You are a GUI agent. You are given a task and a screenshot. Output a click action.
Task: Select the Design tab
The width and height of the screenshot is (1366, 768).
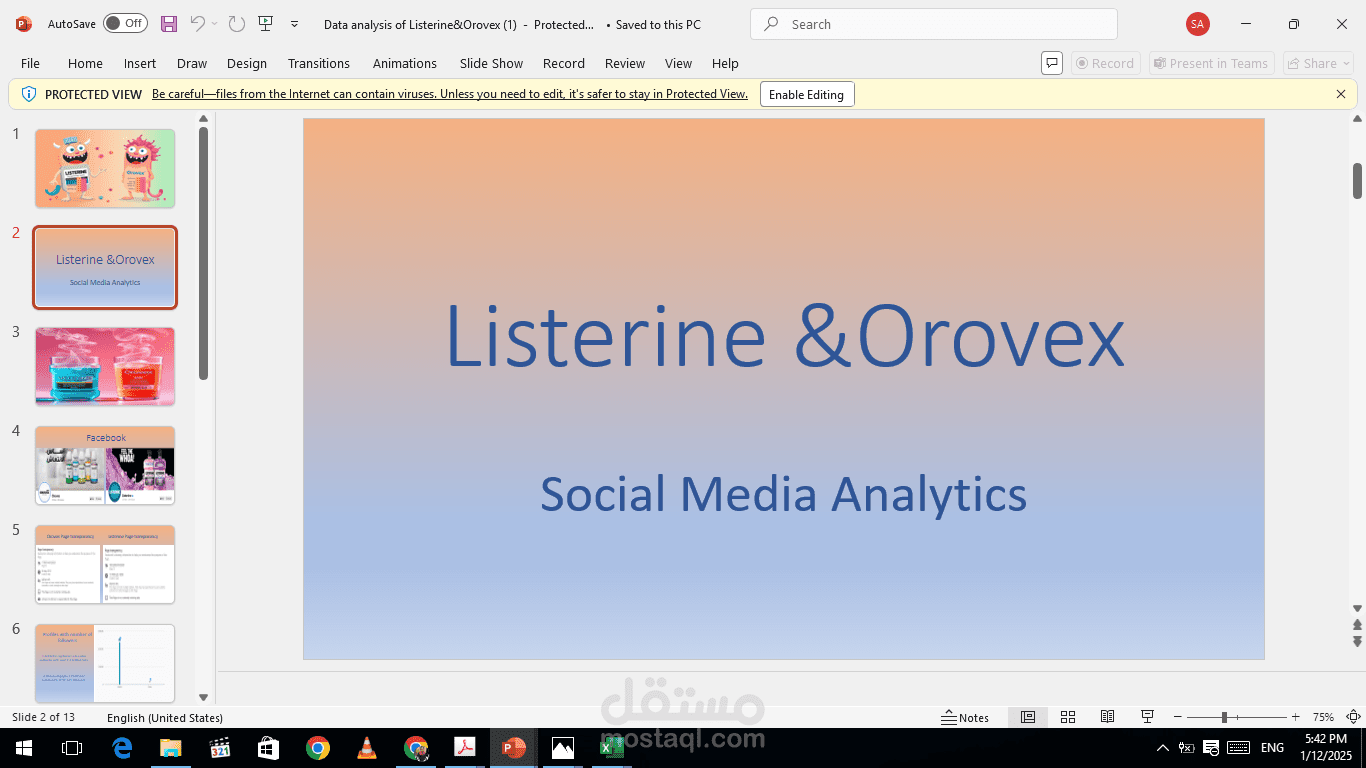247,63
